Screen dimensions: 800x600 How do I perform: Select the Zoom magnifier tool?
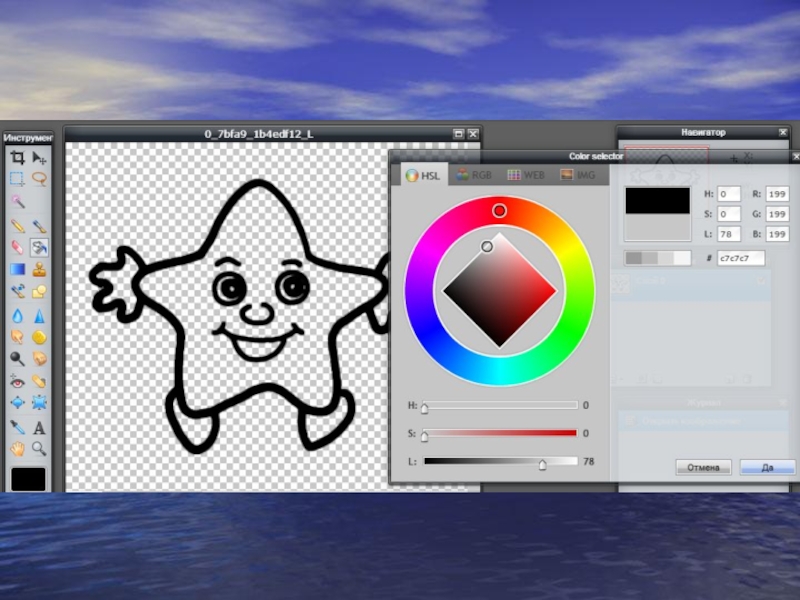tap(39, 448)
